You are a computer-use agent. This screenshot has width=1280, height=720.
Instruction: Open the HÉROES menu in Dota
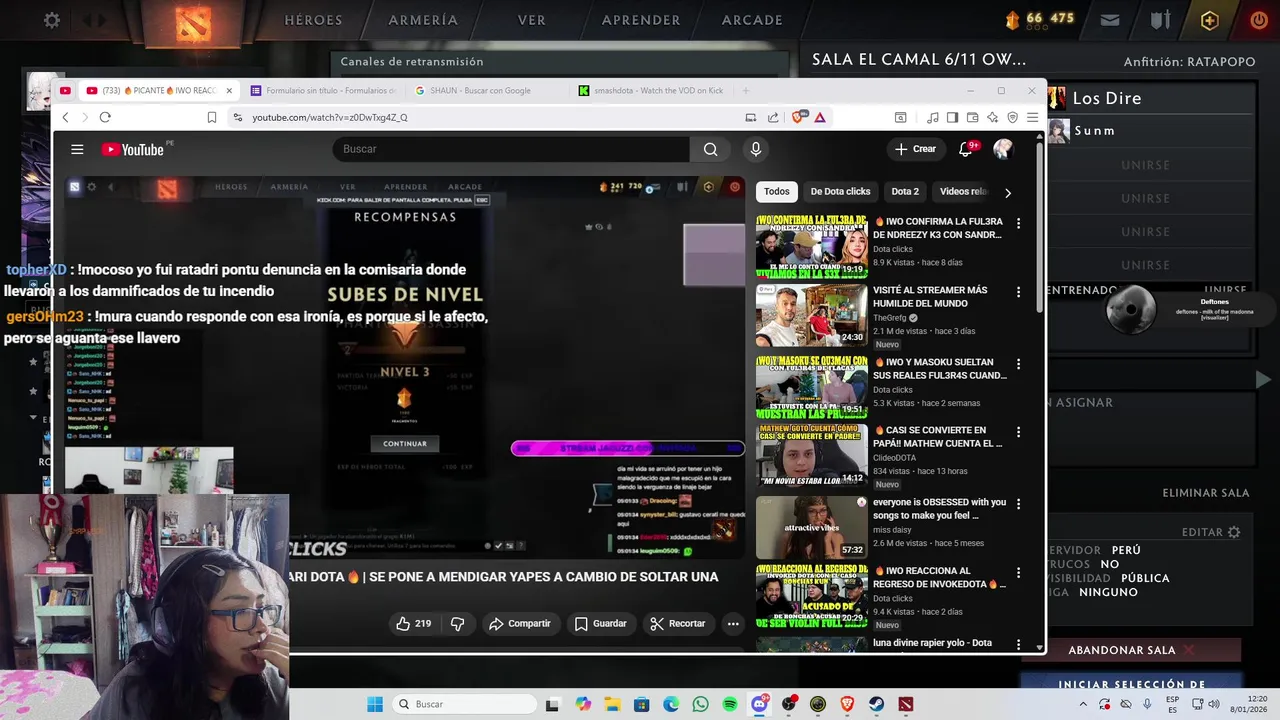[x=313, y=20]
